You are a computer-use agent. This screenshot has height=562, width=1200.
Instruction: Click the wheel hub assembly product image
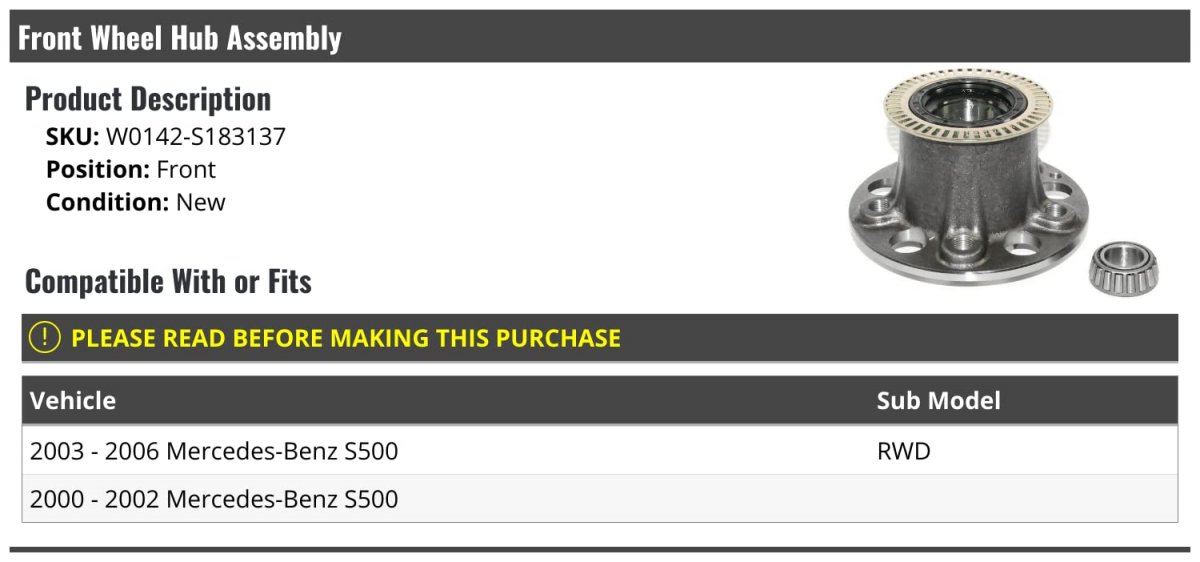pyautogui.click(x=1003, y=181)
